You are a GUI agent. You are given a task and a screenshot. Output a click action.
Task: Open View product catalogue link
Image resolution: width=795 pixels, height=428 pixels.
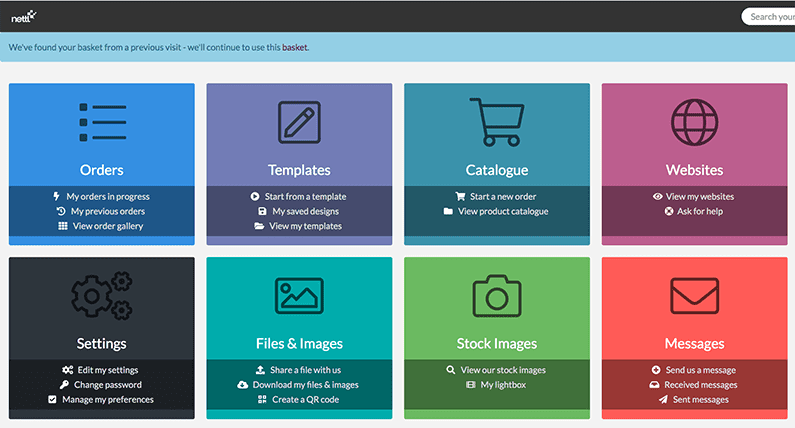tap(504, 211)
